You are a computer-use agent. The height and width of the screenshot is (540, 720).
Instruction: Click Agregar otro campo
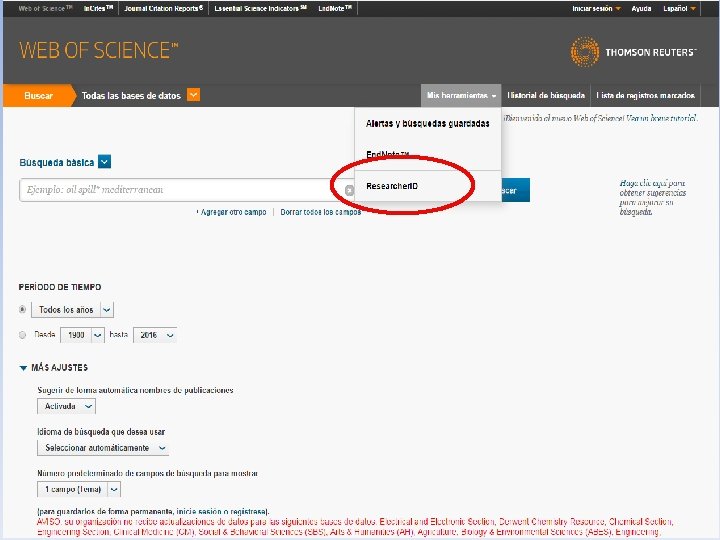pos(232,212)
